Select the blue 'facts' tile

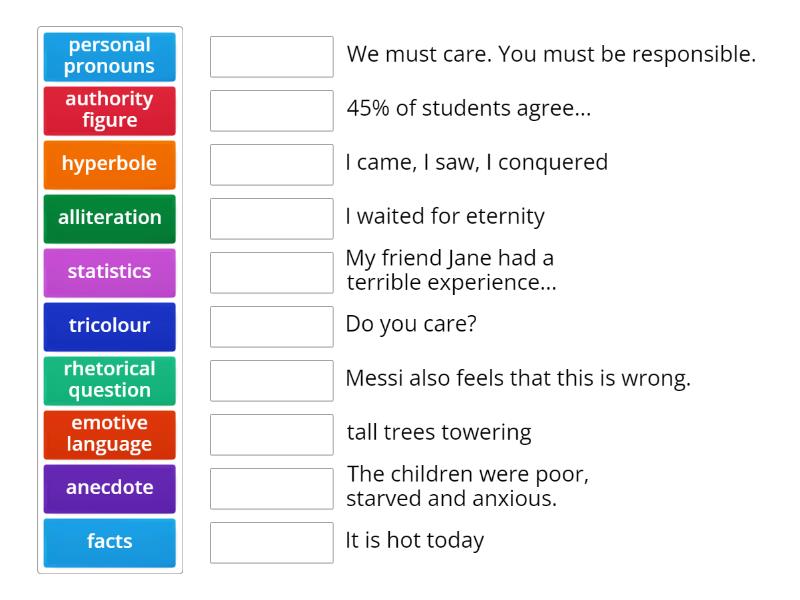109,542
